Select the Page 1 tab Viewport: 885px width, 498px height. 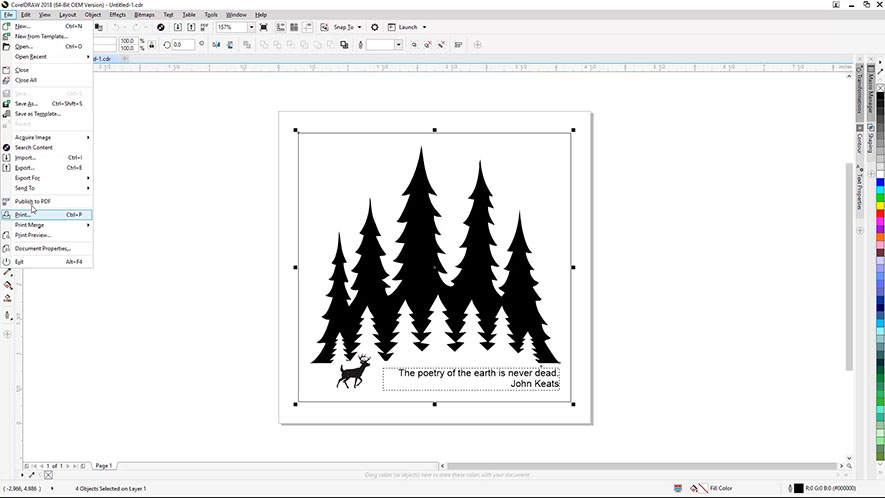pos(103,466)
